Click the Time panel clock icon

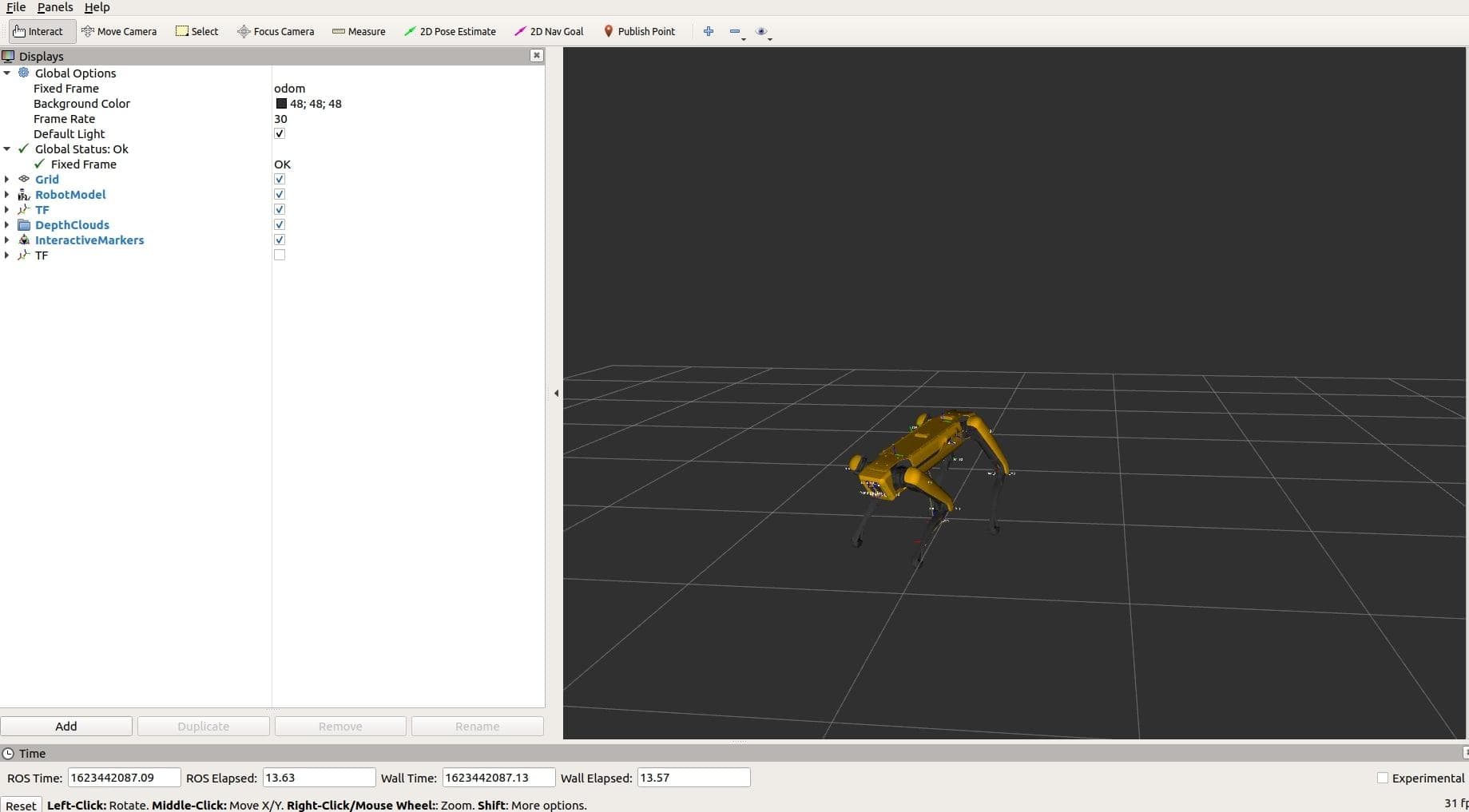(x=8, y=753)
